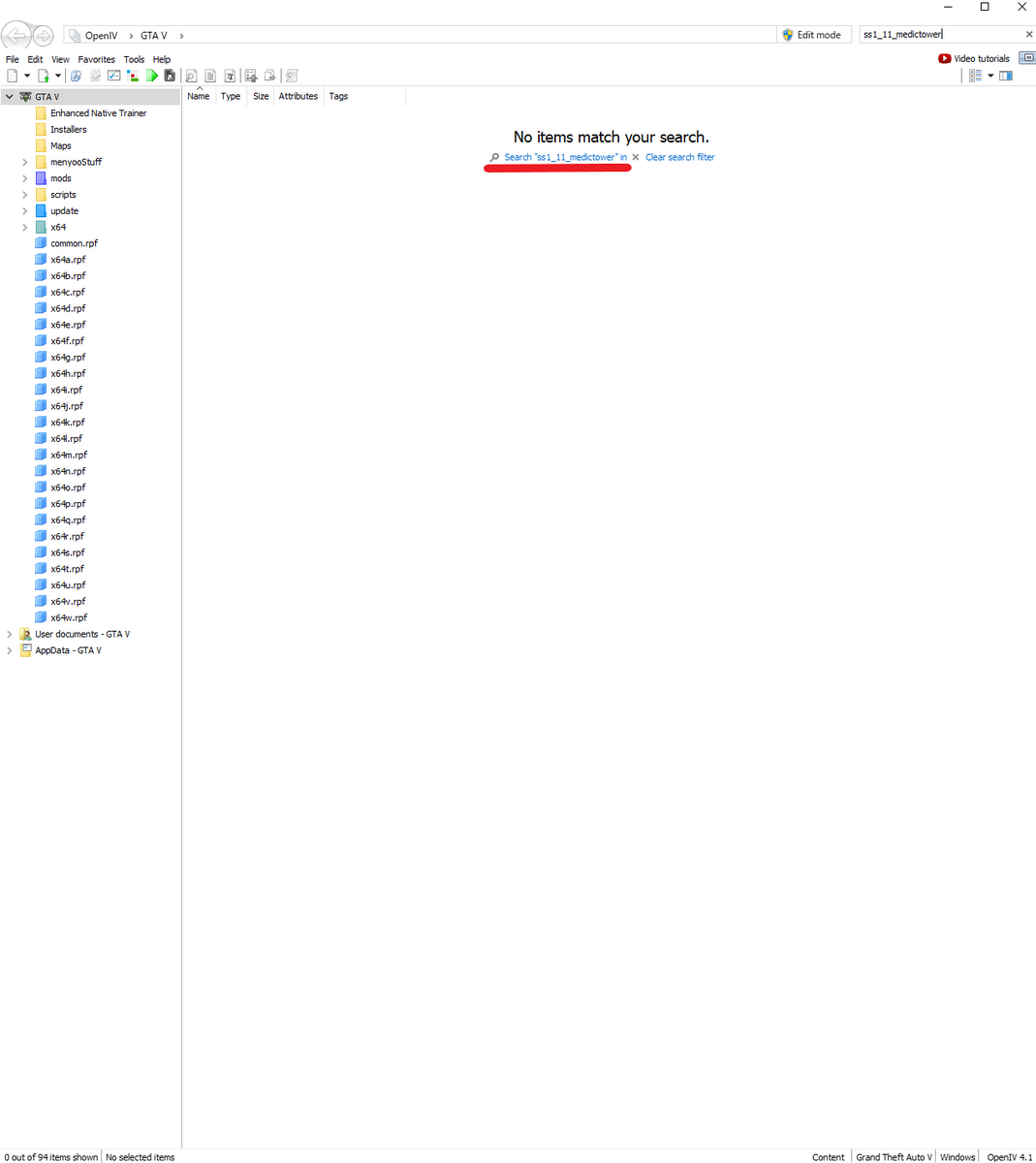Click the magnifier document toolbar icon

click(191, 76)
